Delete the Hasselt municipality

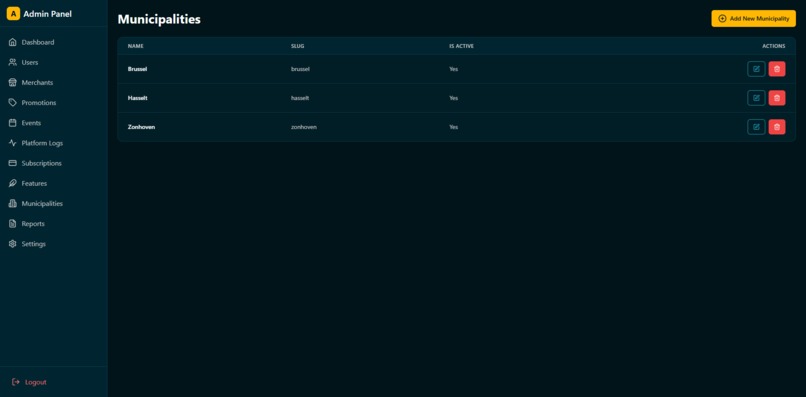tap(777, 98)
